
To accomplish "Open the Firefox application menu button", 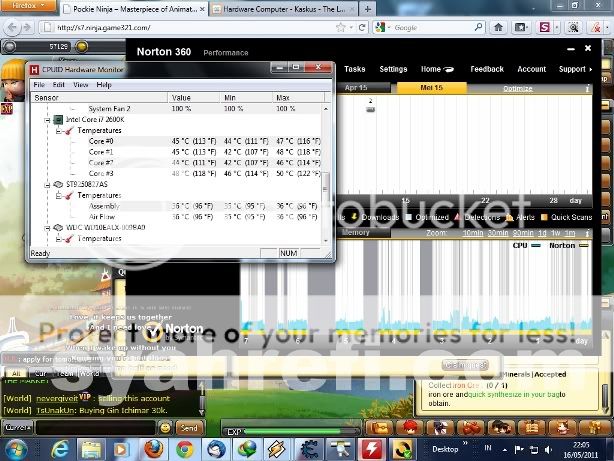I will pyautogui.click(x=27, y=5).
